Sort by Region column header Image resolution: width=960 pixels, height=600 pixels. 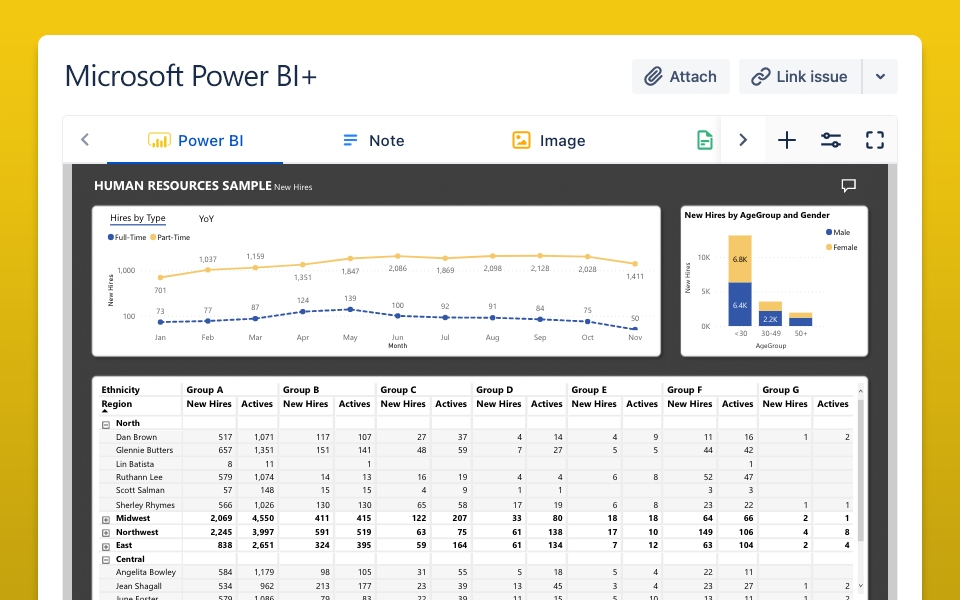117,403
